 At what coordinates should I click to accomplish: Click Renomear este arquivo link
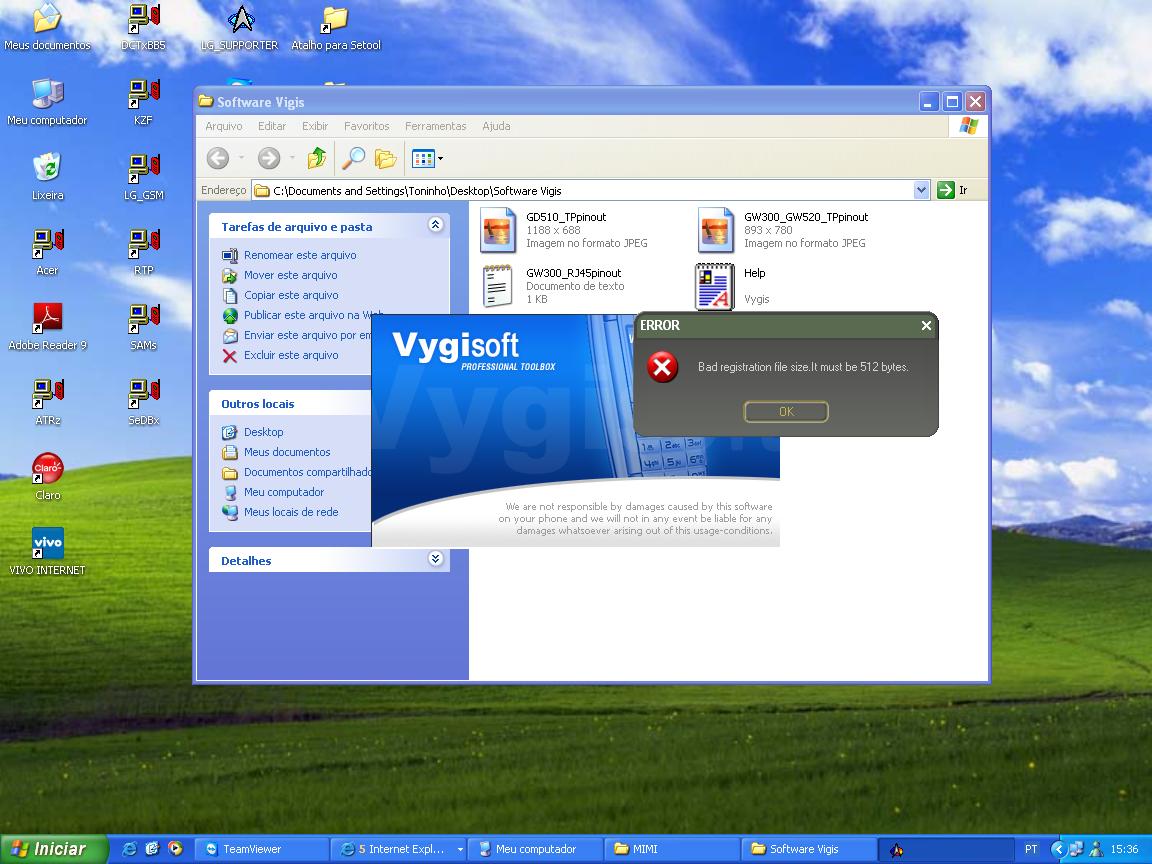click(300, 255)
